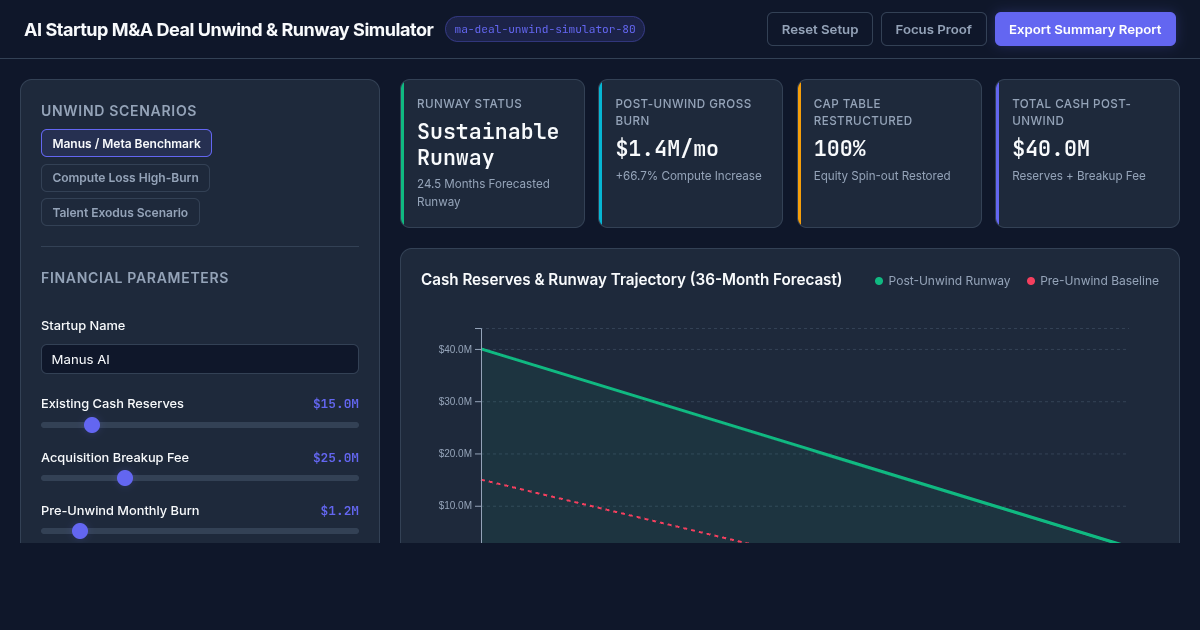This screenshot has height=630, width=1200.
Task: Click the Unwind Scenarios heading
Action: [119, 111]
